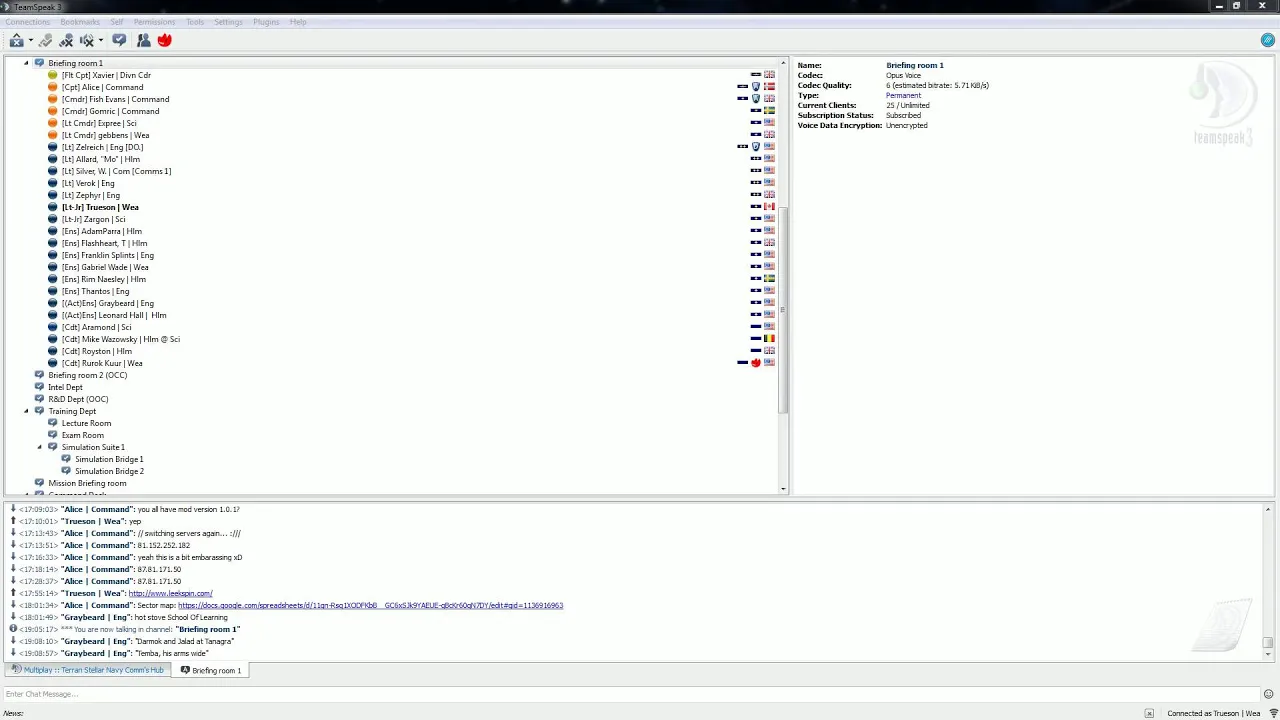Click the subscribe to all channels icon
The image size is (1280, 720).
coord(119,40)
